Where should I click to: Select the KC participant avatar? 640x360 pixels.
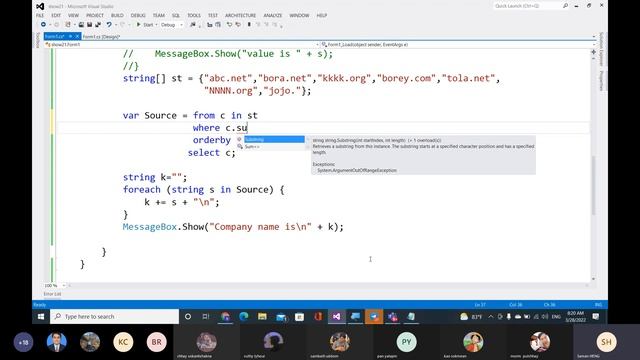pyautogui.click(x=123, y=342)
